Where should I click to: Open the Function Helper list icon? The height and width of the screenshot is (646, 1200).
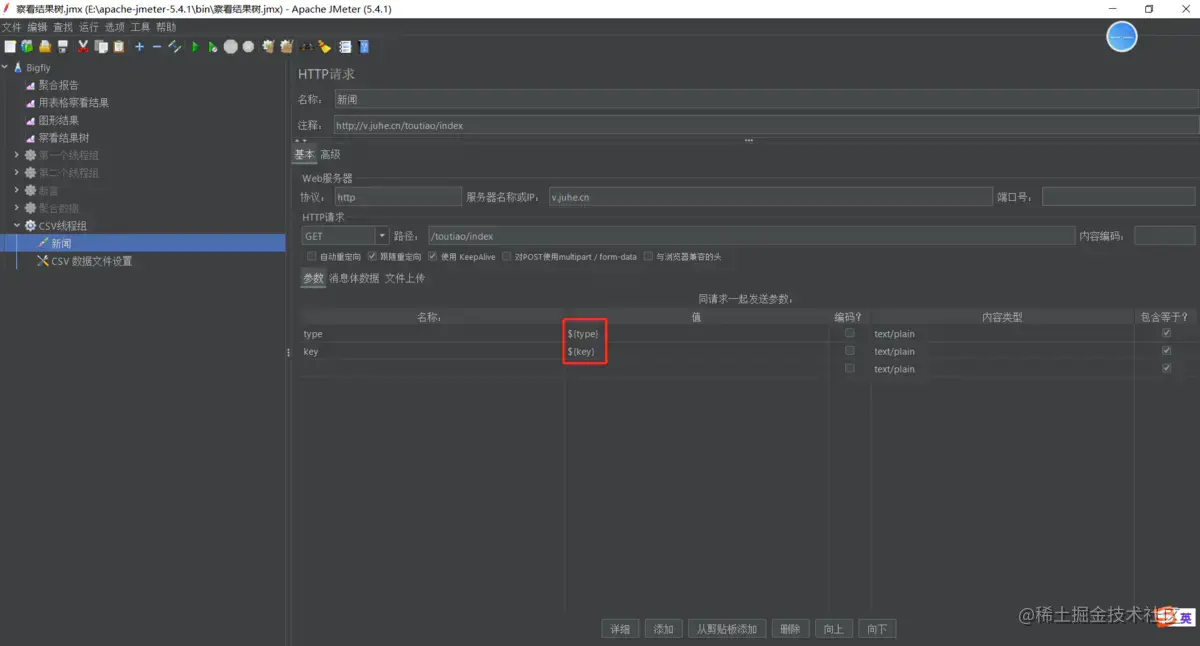tap(345, 46)
